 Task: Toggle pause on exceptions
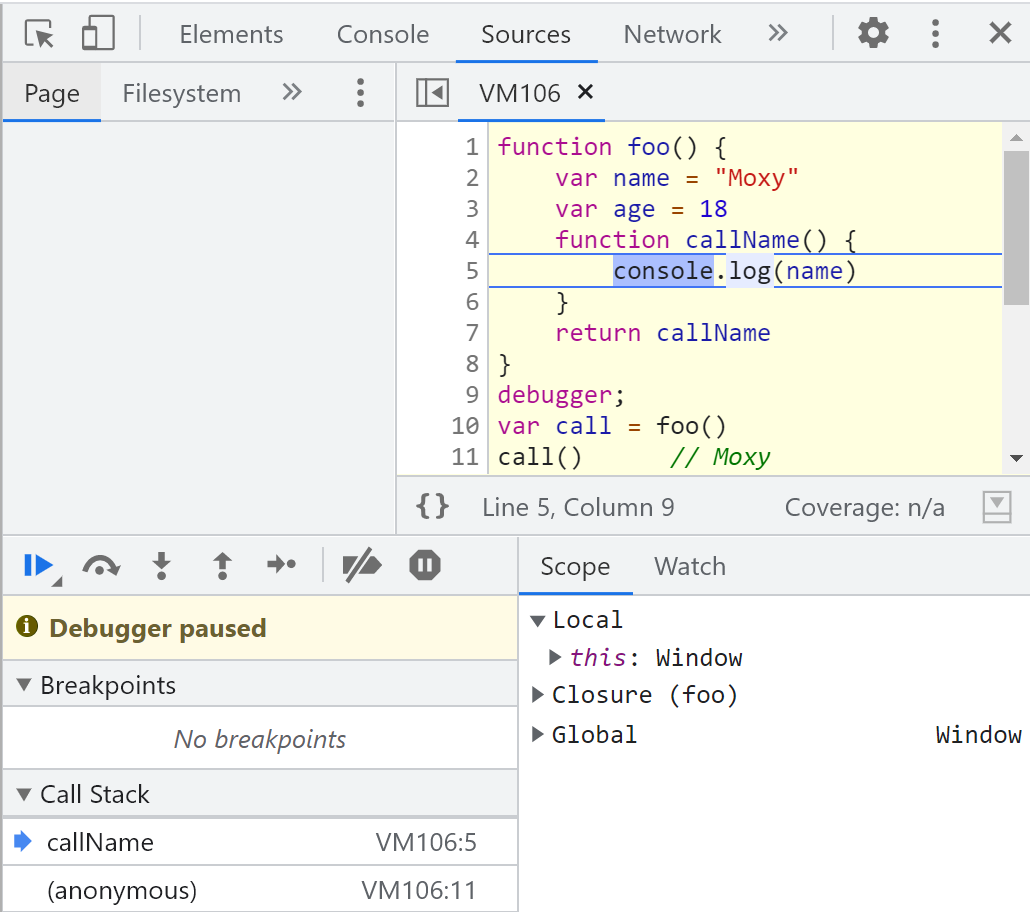(x=425, y=566)
